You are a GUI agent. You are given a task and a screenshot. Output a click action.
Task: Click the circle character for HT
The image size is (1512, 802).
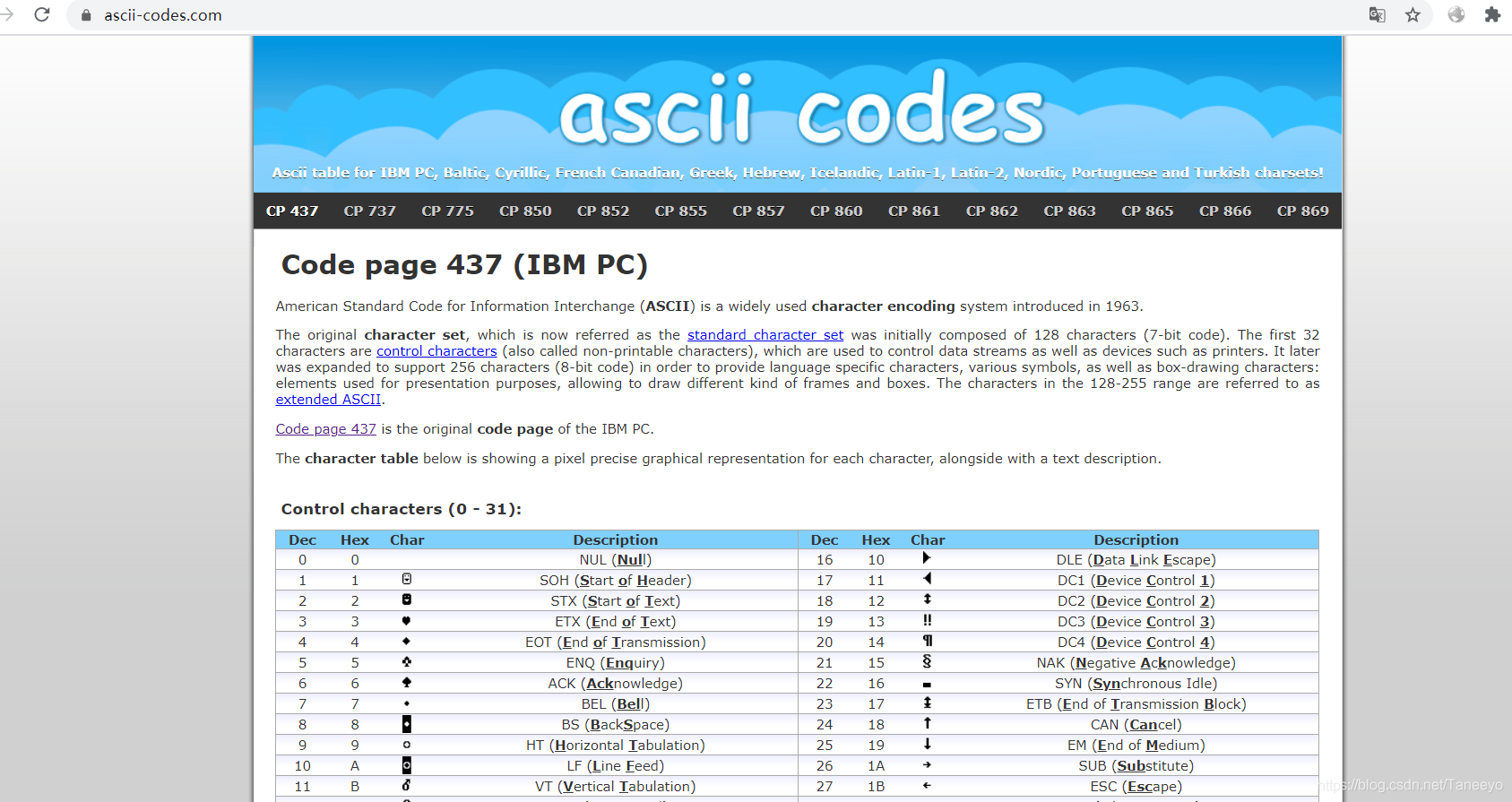[407, 745]
